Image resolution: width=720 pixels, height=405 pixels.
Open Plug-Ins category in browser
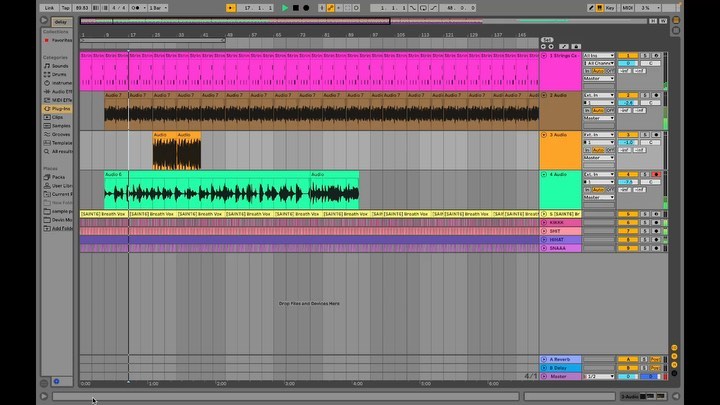pyautogui.click(x=62, y=108)
